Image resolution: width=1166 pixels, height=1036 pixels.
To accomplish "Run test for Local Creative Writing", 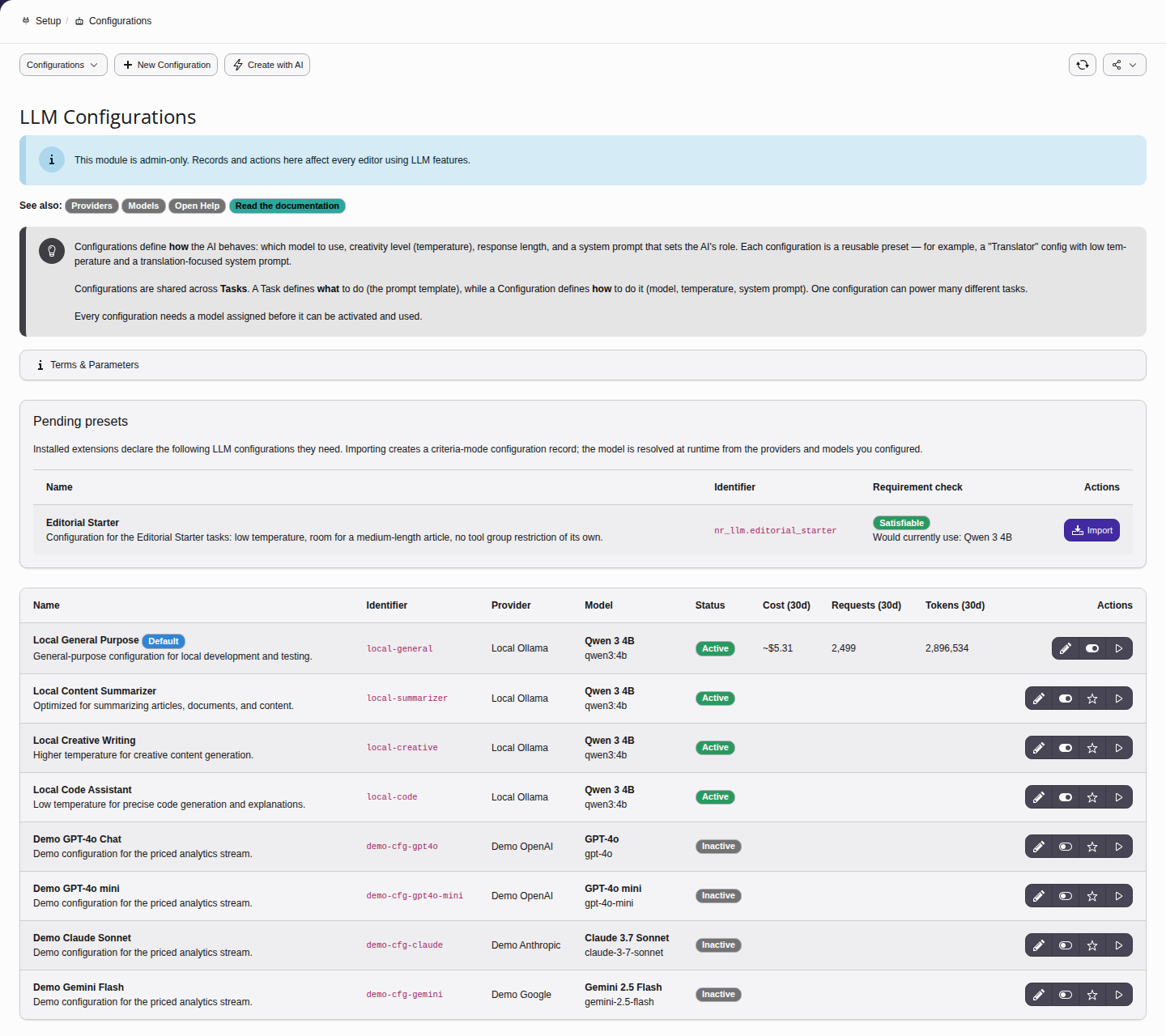I will tap(1119, 748).
